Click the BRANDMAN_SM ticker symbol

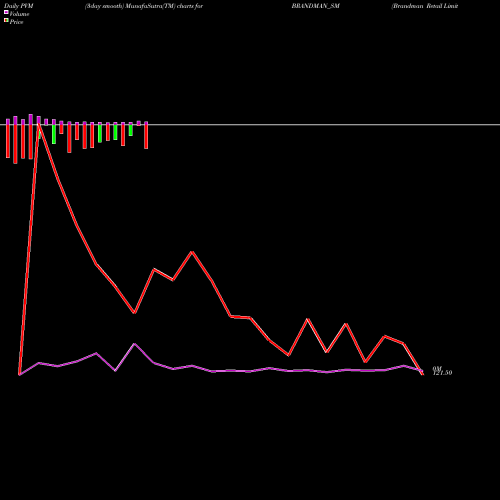(x=315, y=6)
